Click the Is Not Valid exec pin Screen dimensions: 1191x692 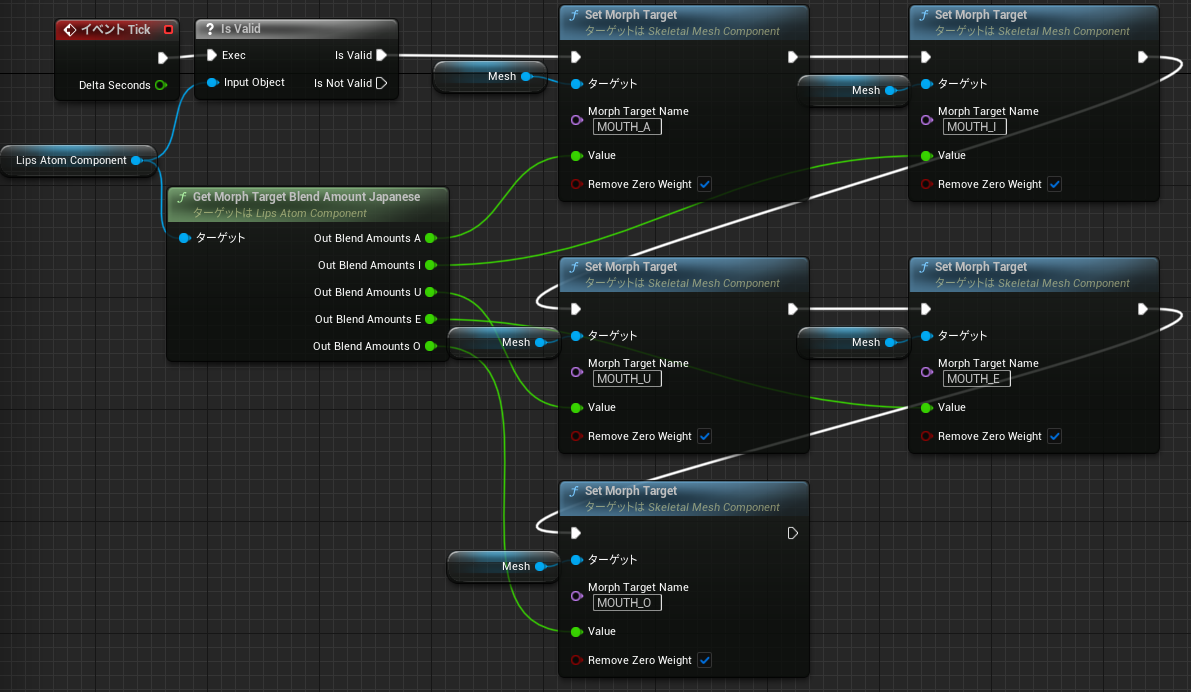coord(381,83)
